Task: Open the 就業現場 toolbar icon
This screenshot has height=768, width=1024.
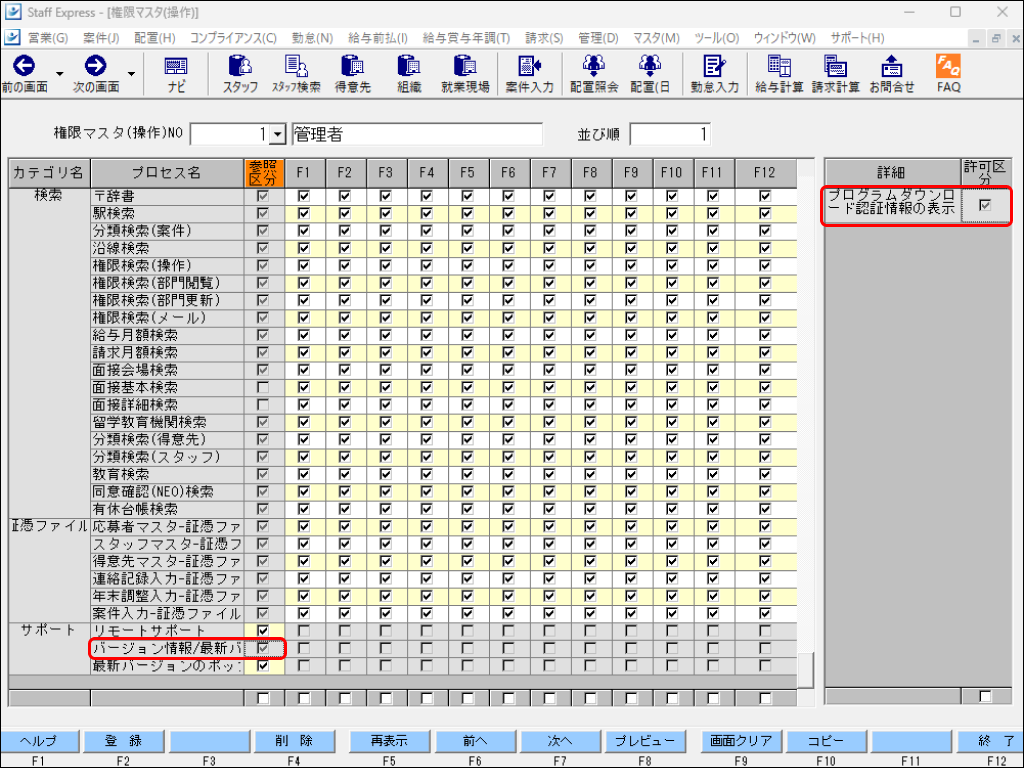Action: [465, 67]
